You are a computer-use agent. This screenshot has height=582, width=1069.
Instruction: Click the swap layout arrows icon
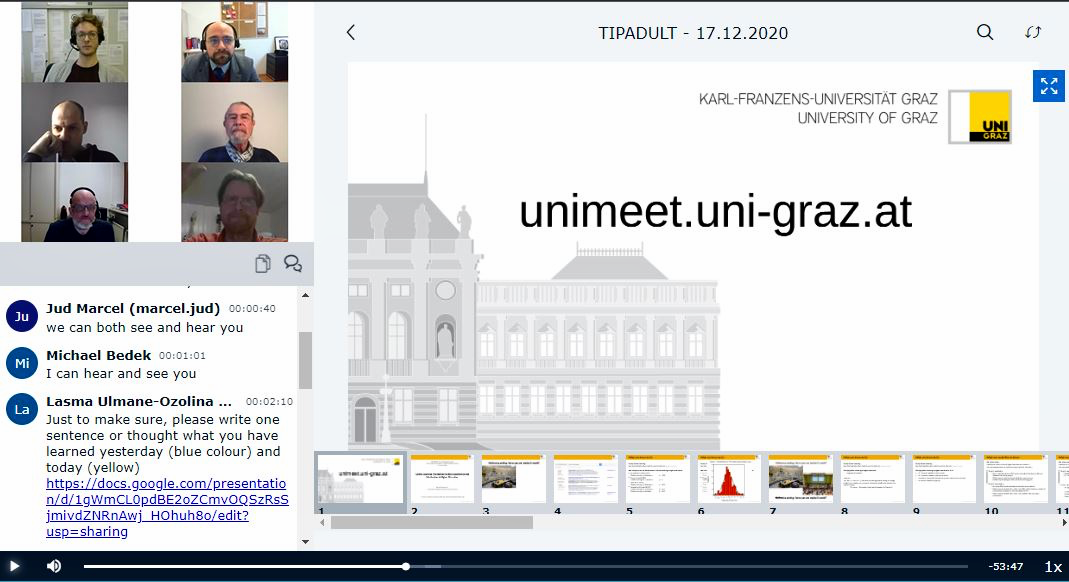(x=1033, y=32)
